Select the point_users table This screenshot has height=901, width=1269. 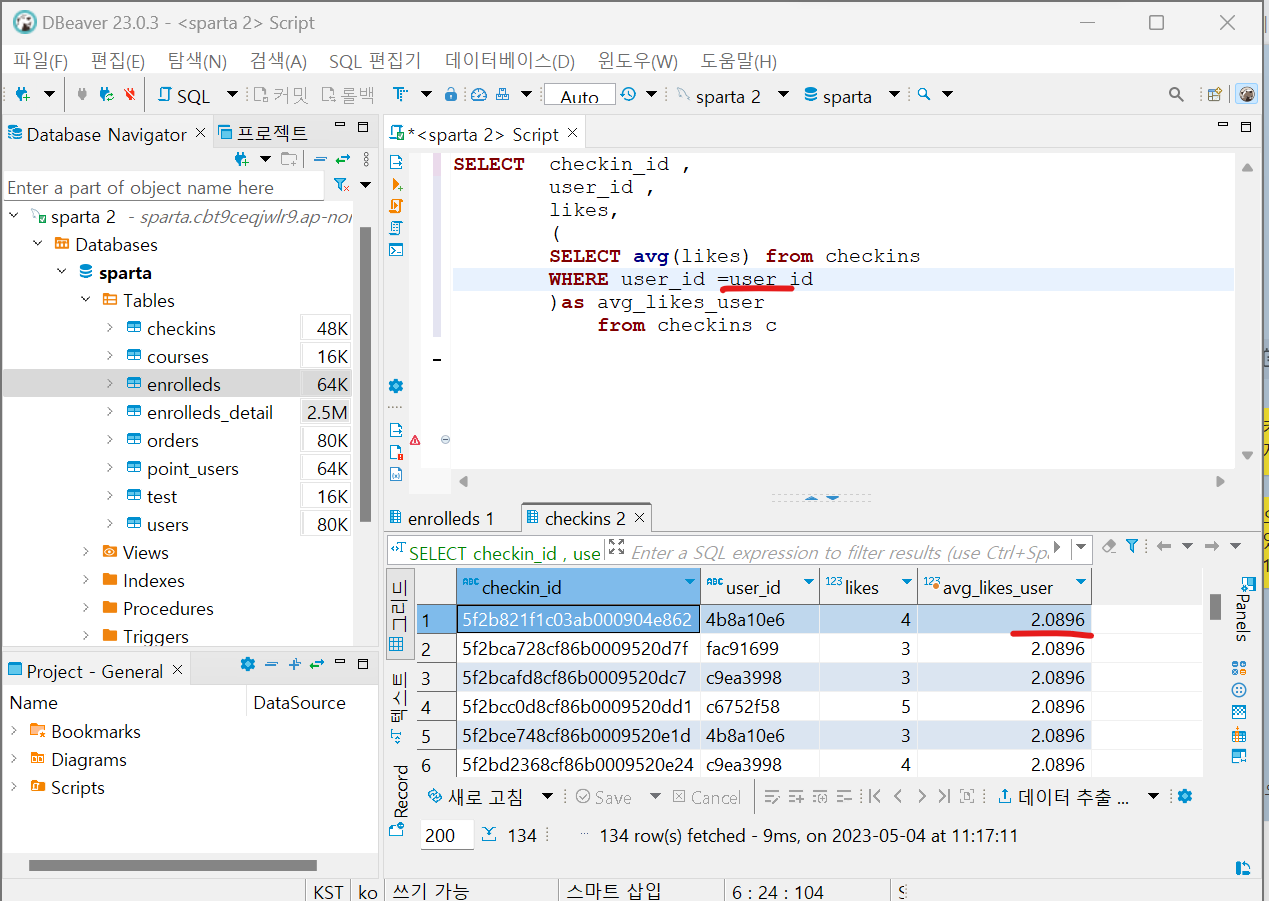tap(193, 468)
